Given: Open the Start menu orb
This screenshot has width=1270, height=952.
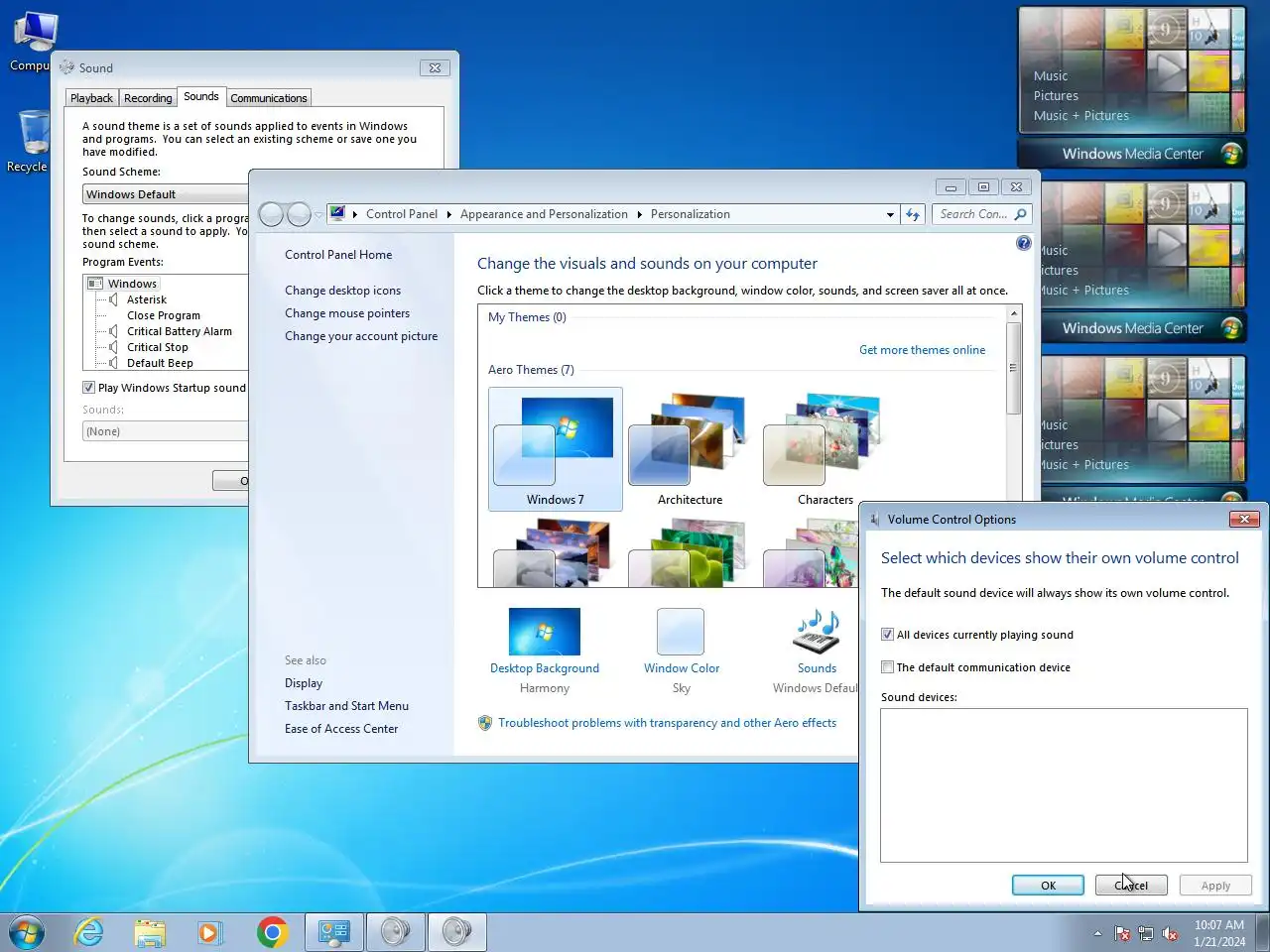Looking at the screenshot, I should (27, 932).
